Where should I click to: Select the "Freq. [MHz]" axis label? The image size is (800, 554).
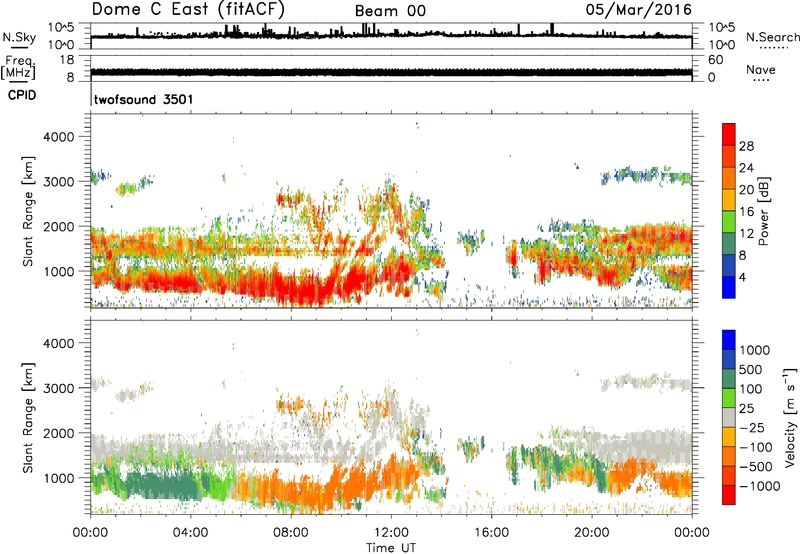click(18, 68)
